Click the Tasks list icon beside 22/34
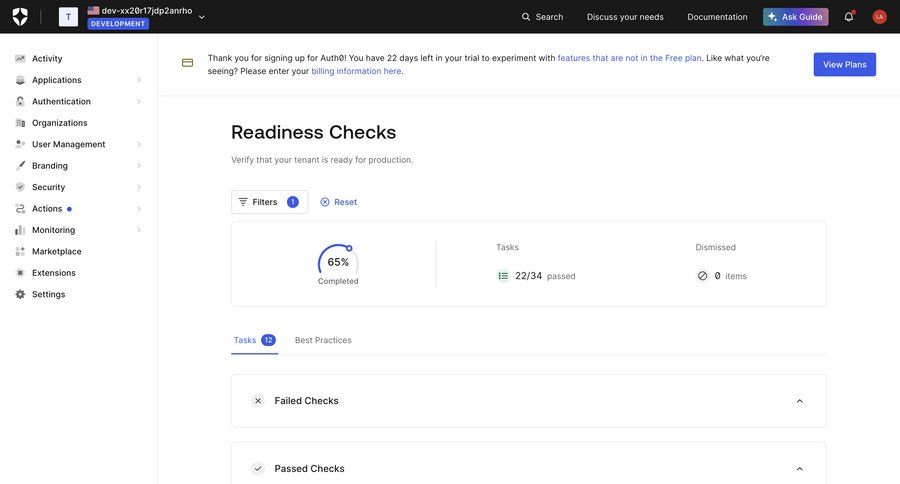Image resolution: width=900 pixels, height=484 pixels. pyautogui.click(x=503, y=276)
